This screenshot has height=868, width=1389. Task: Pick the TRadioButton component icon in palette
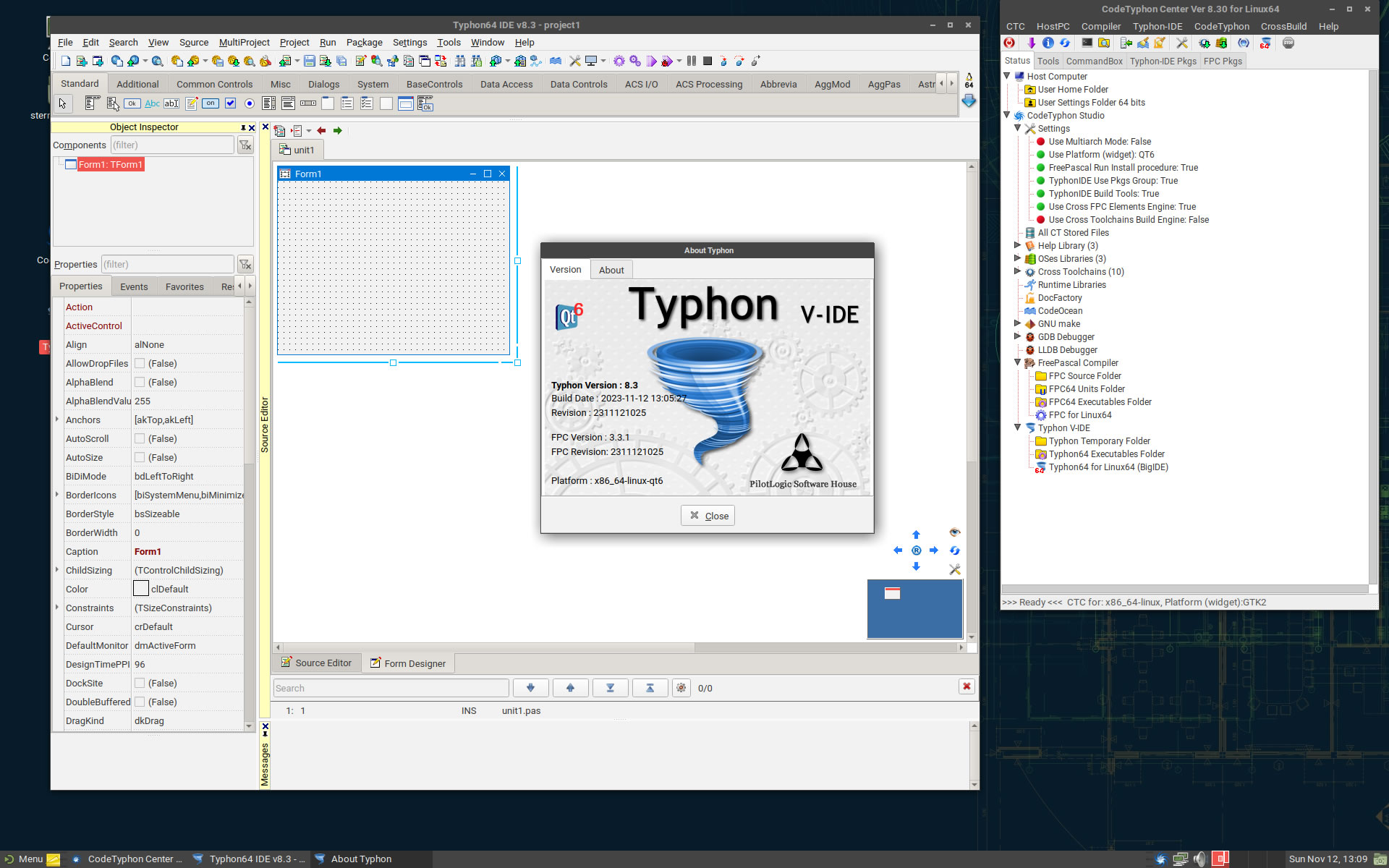250,103
